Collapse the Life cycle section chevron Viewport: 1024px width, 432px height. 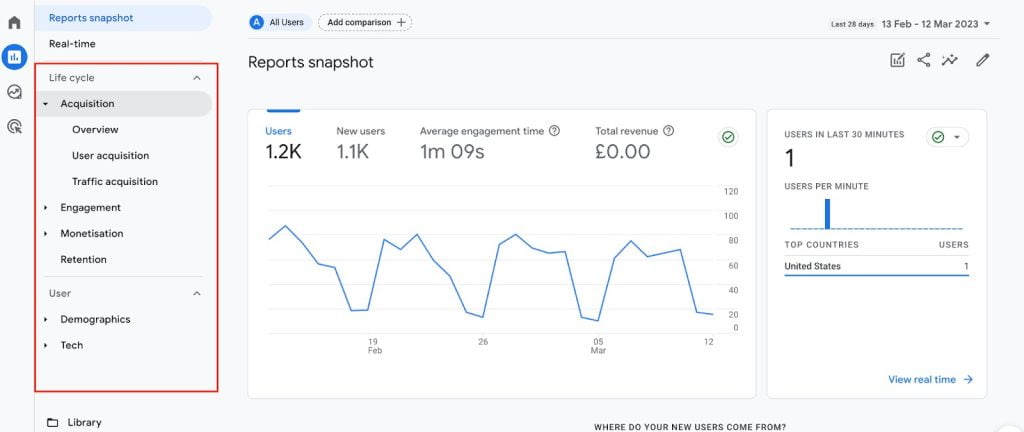197,78
